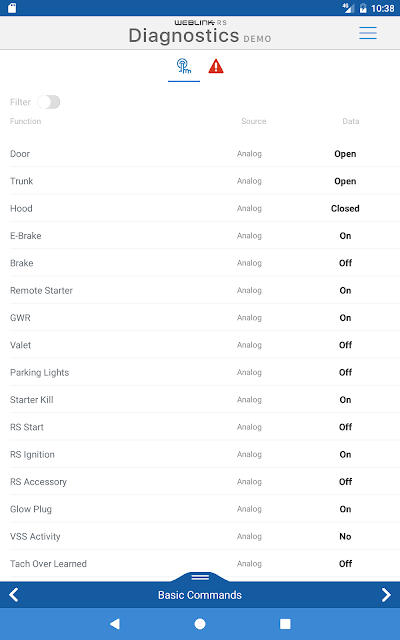
Task: Click the Data column header
Action: 351,121
